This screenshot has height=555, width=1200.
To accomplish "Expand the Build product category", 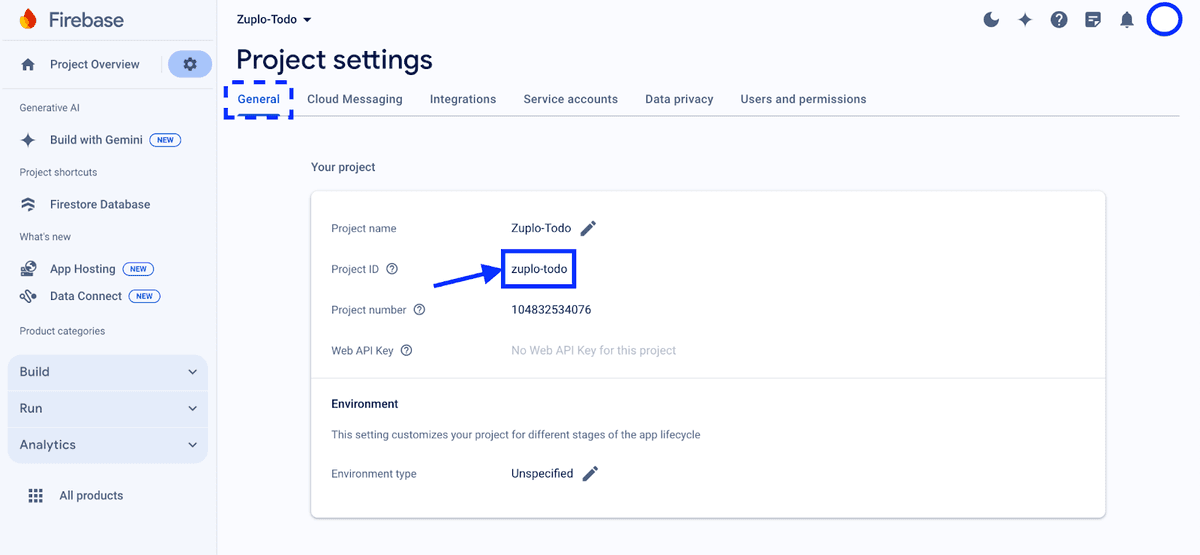I will [x=107, y=372].
